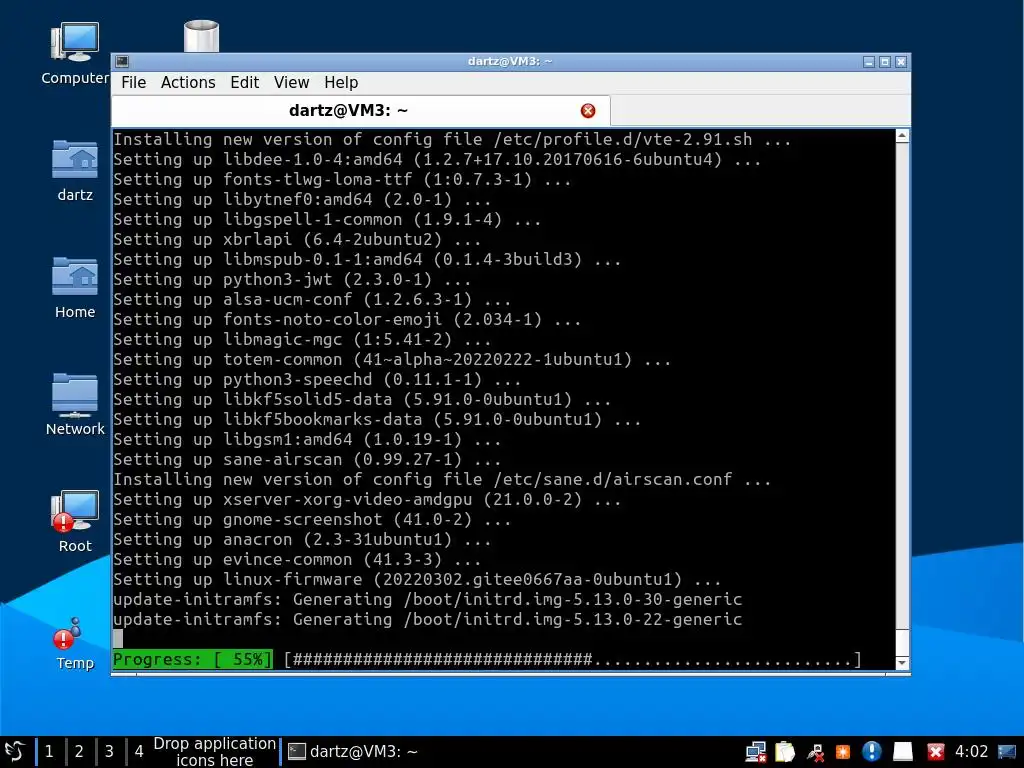This screenshot has height=768, width=1024.
Task: Open the Home folder desktop icon
Action: point(74,287)
